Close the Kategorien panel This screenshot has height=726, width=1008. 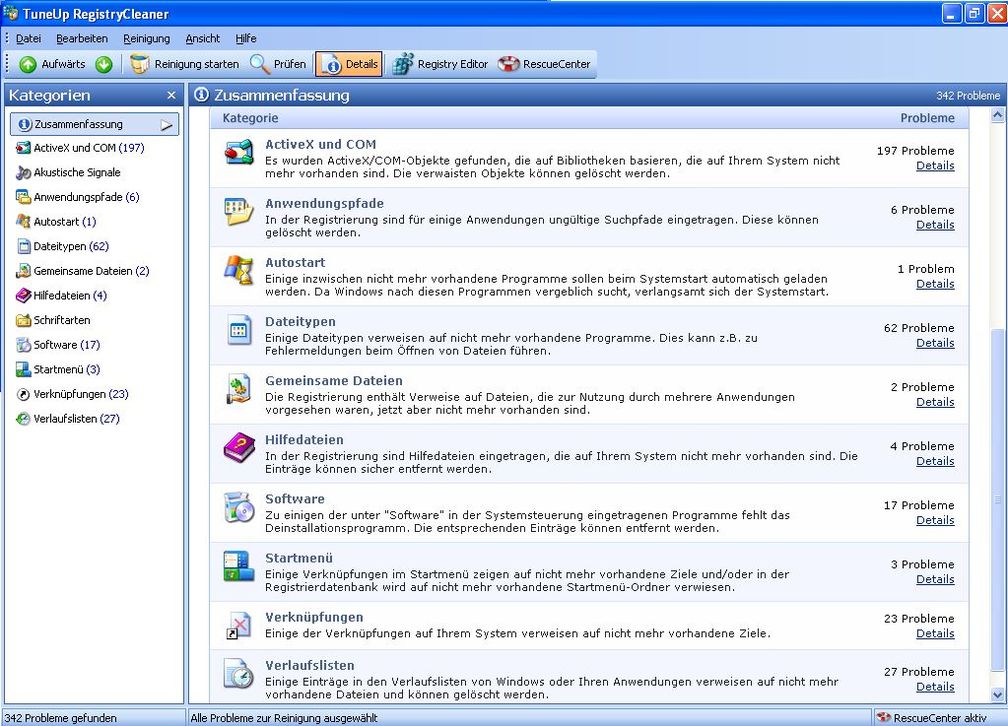[x=171, y=95]
